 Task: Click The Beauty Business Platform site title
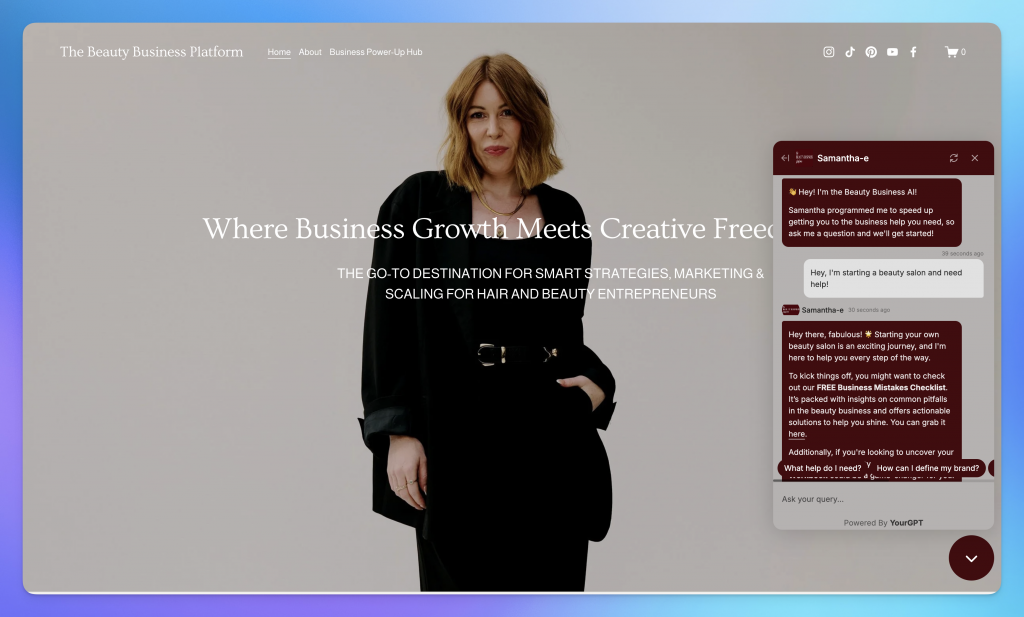151,52
